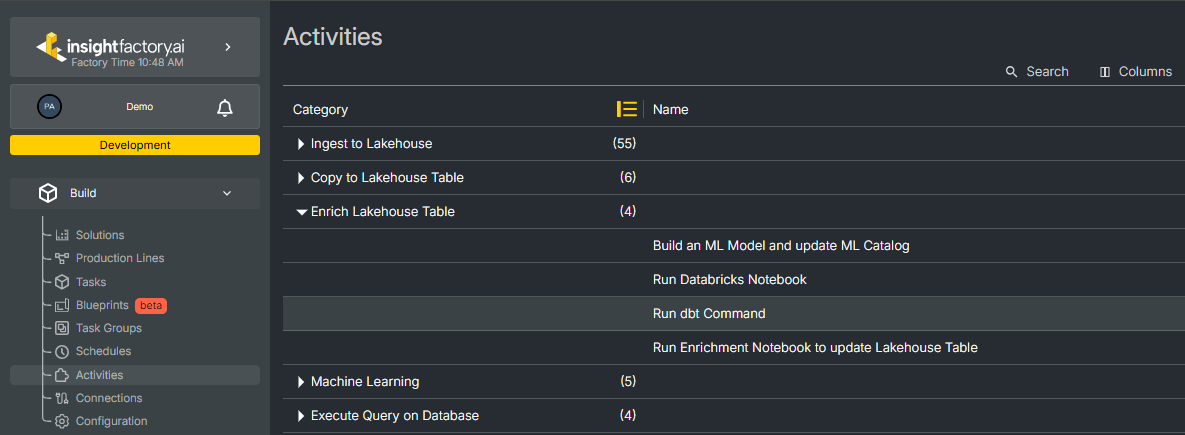Collapse the Build menu chevron
The width and height of the screenshot is (1185, 435).
click(x=227, y=193)
